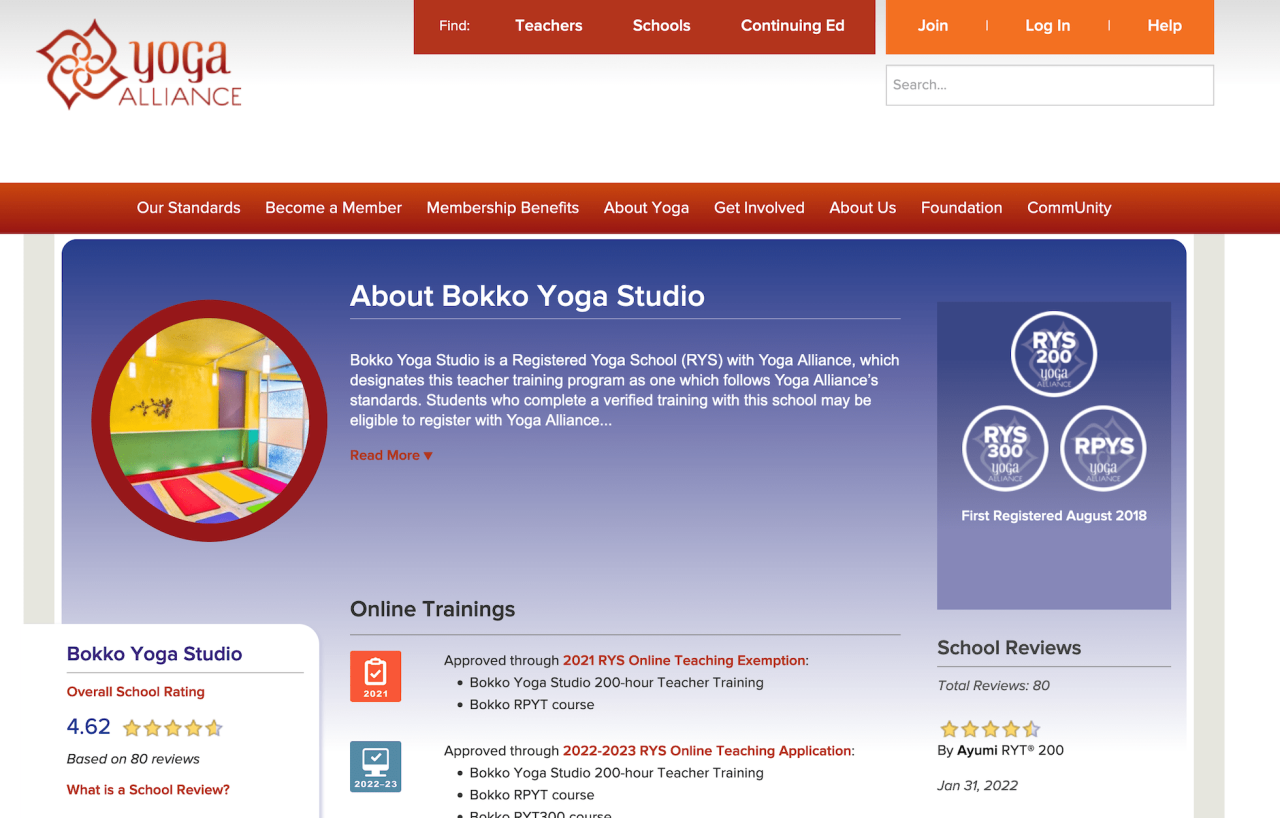Screen dimensions: 1280x818
Task: Open What is a School Review link
Action: (148, 790)
